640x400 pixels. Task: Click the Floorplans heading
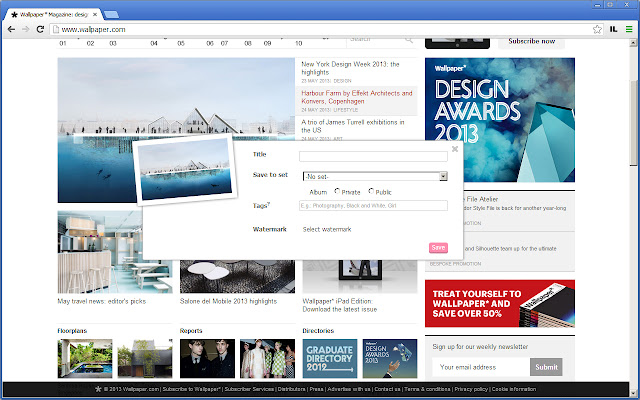click(72, 331)
